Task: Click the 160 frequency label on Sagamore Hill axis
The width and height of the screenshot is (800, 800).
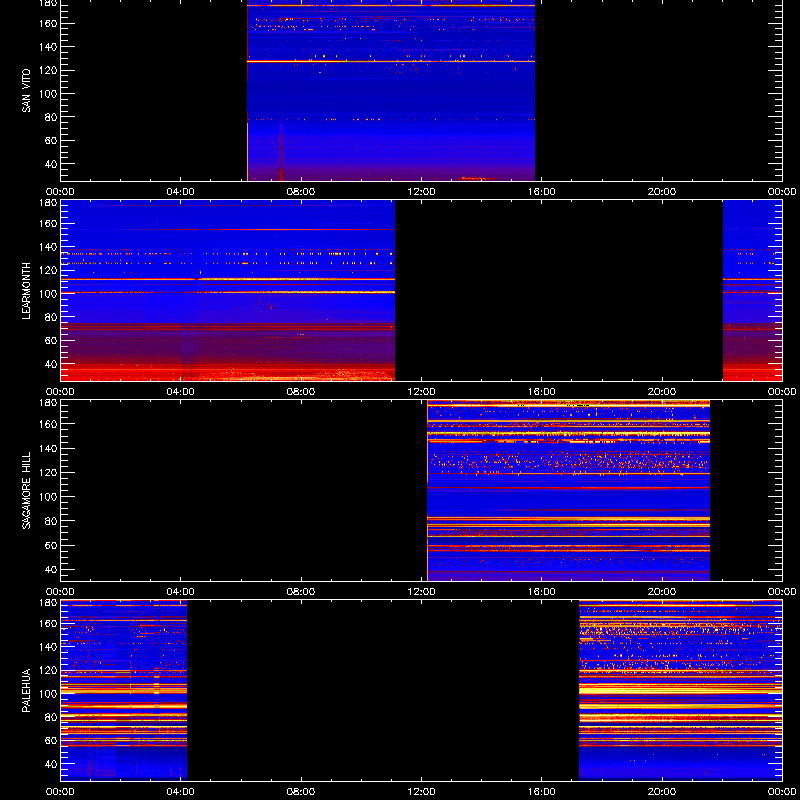Action: pyautogui.click(x=48, y=424)
